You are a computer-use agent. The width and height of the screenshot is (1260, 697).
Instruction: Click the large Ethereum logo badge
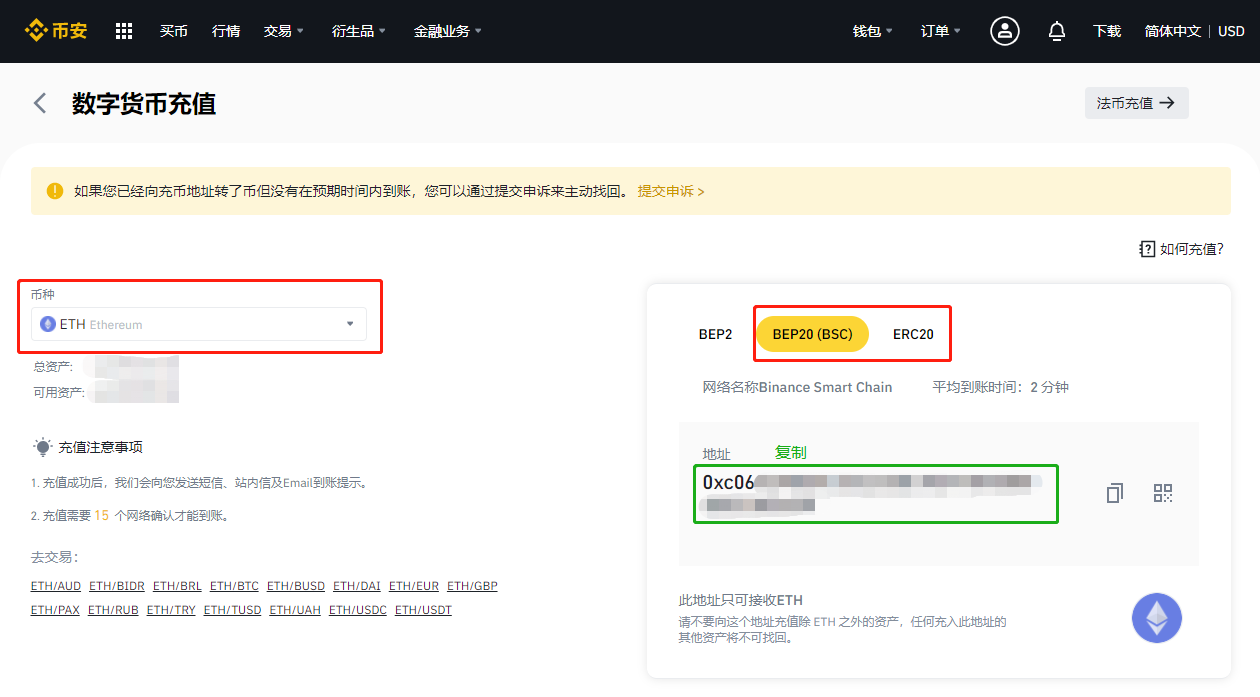click(1157, 618)
